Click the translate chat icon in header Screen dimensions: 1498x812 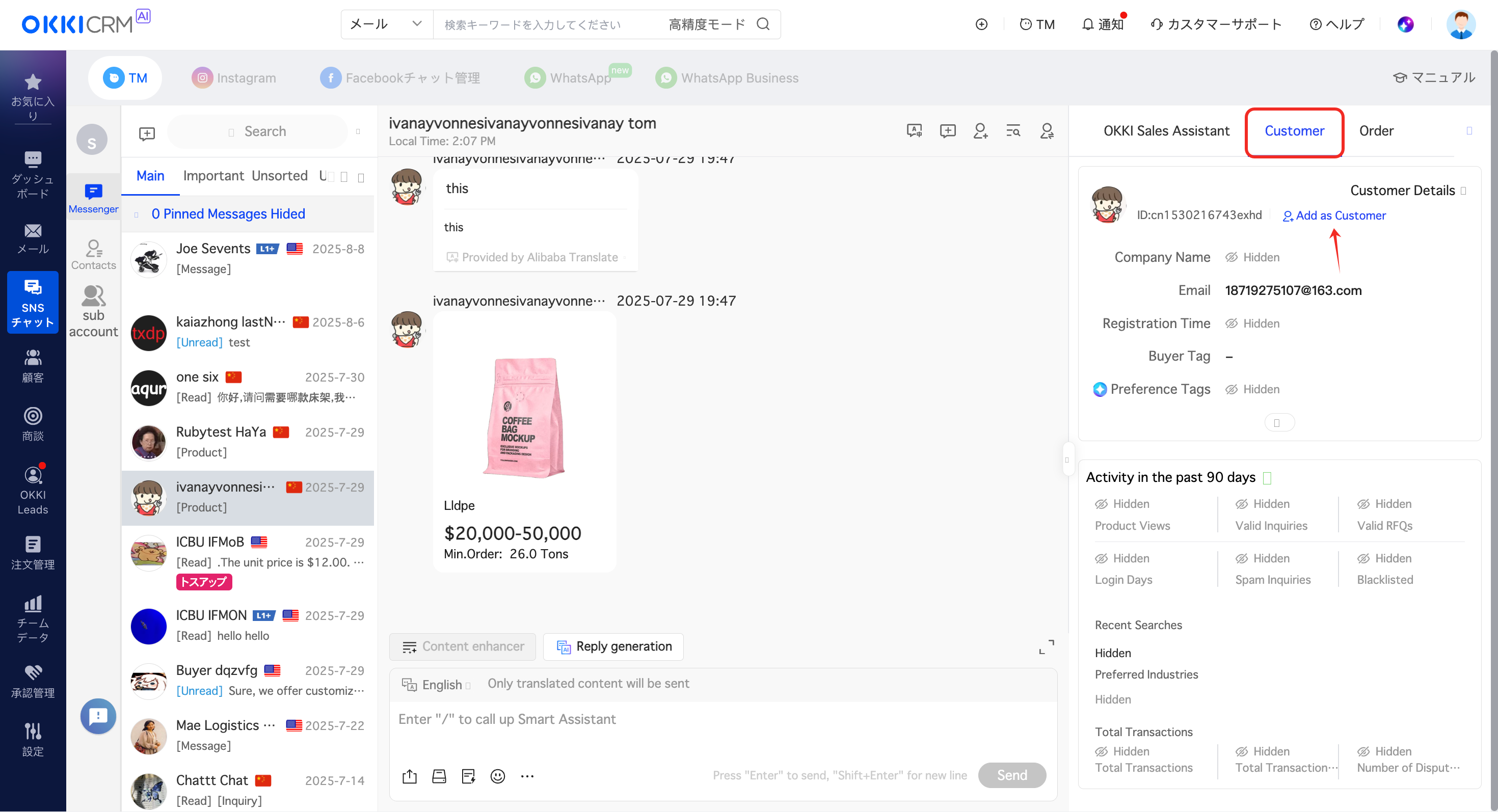click(x=914, y=131)
